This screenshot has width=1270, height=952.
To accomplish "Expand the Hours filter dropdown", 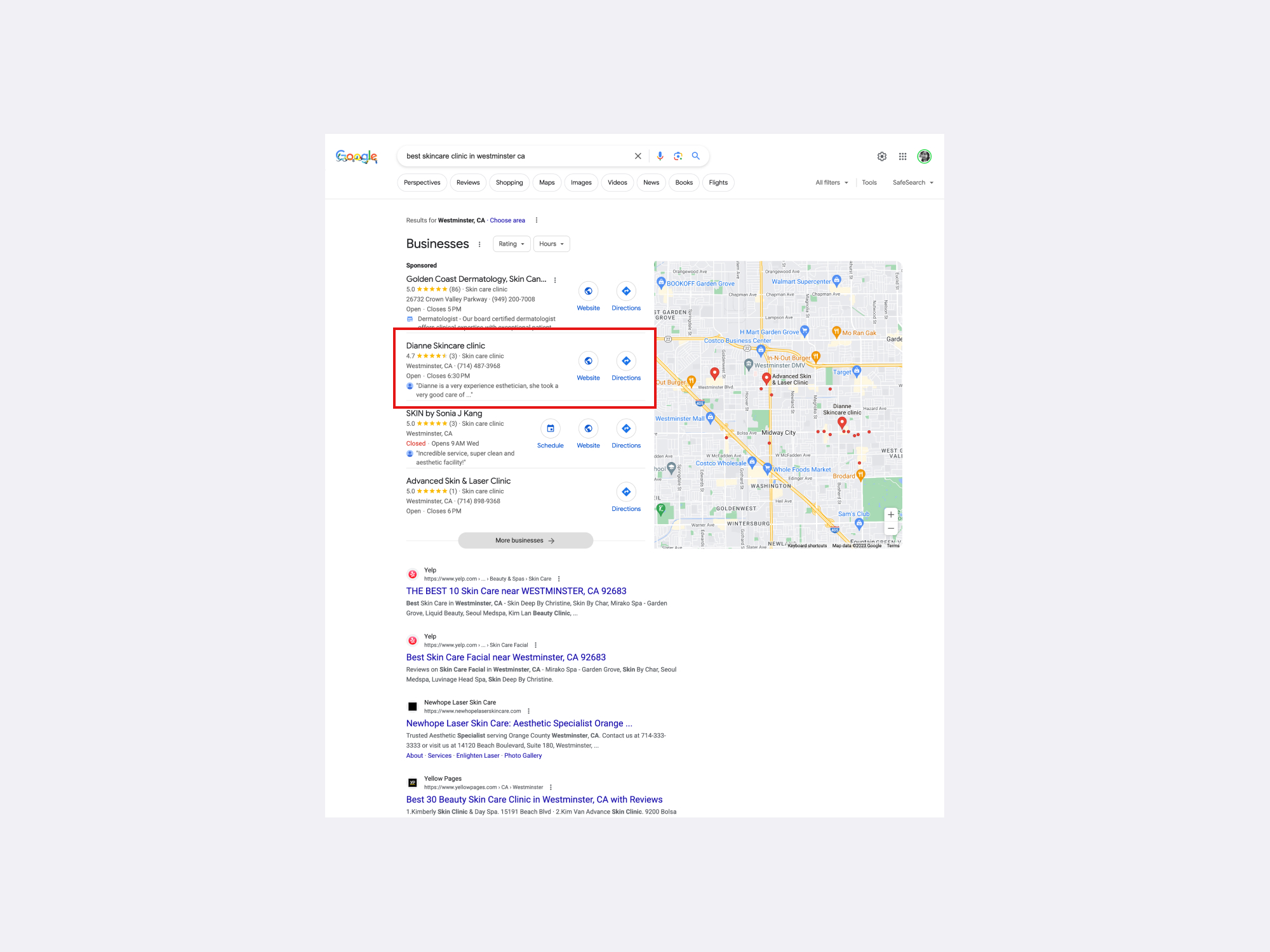I will [x=551, y=244].
